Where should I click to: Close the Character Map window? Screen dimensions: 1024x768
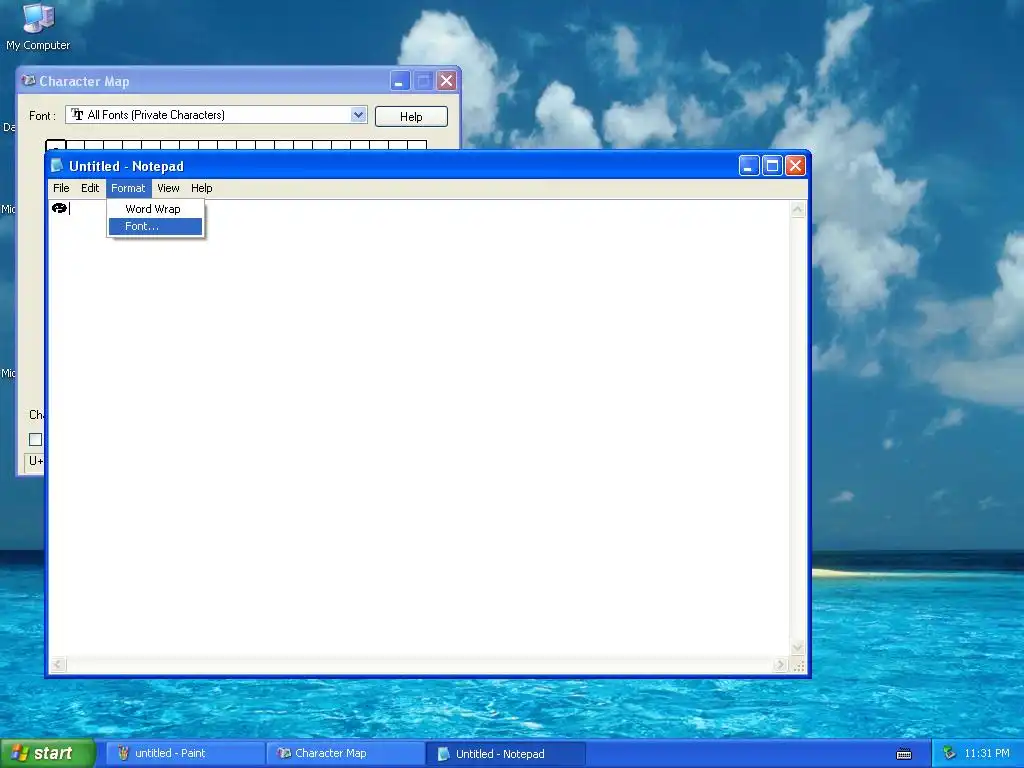pyautogui.click(x=447, y=81)
